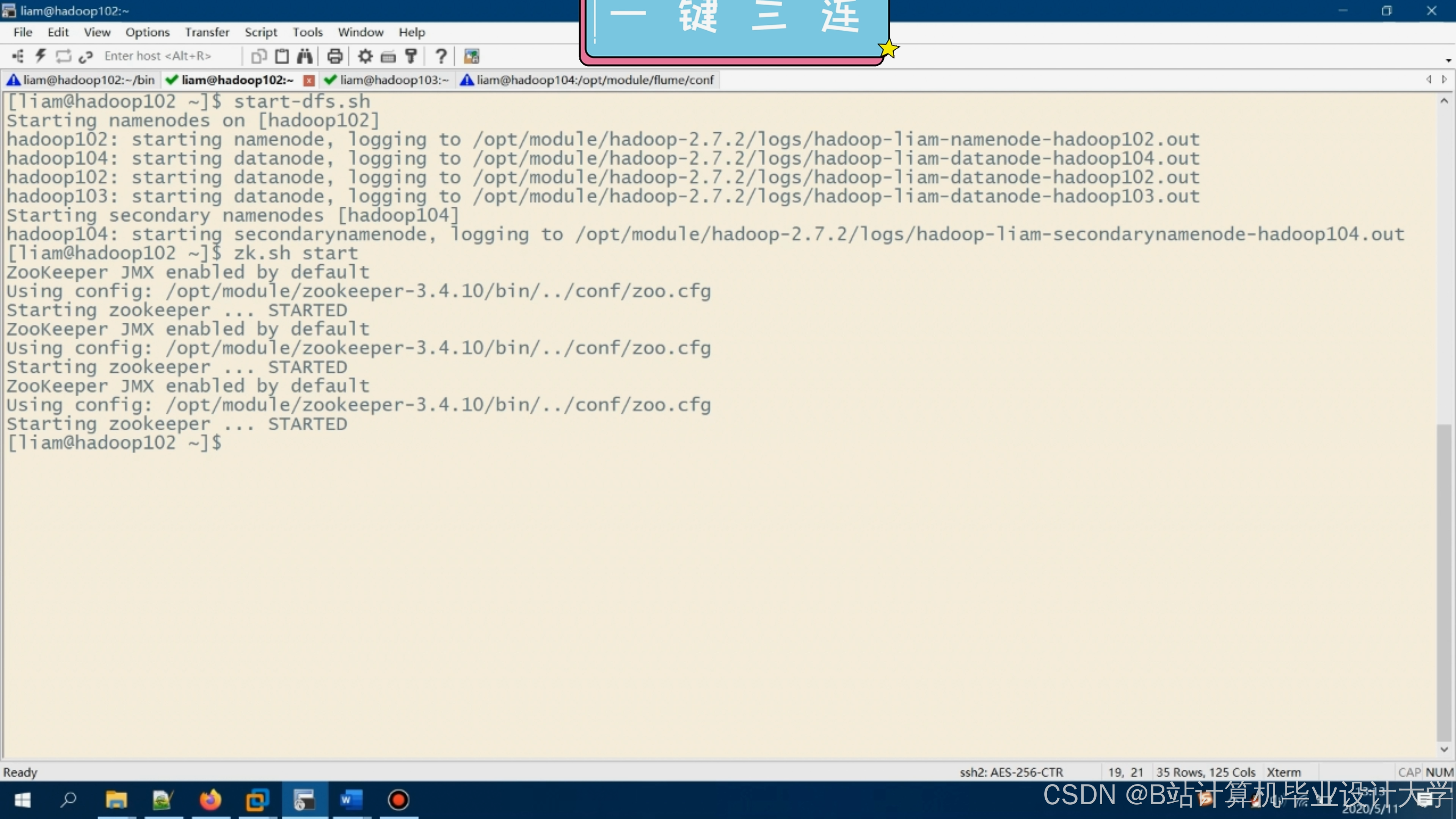Click the Session Manager connect icon
The image size is (1456, 819).
coord(18,56)
